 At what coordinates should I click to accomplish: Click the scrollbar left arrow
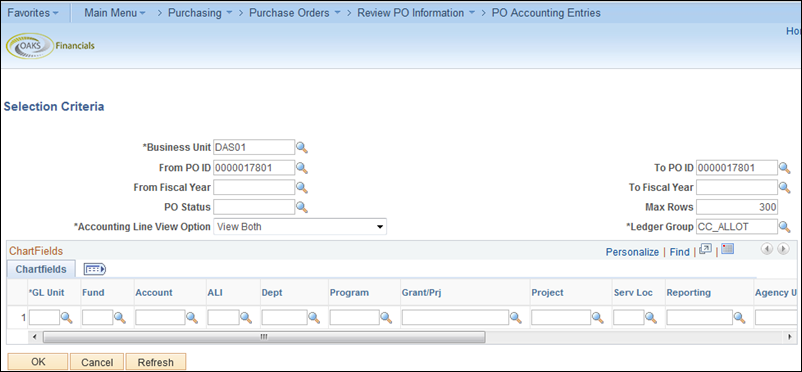click(x=35, y=337)
